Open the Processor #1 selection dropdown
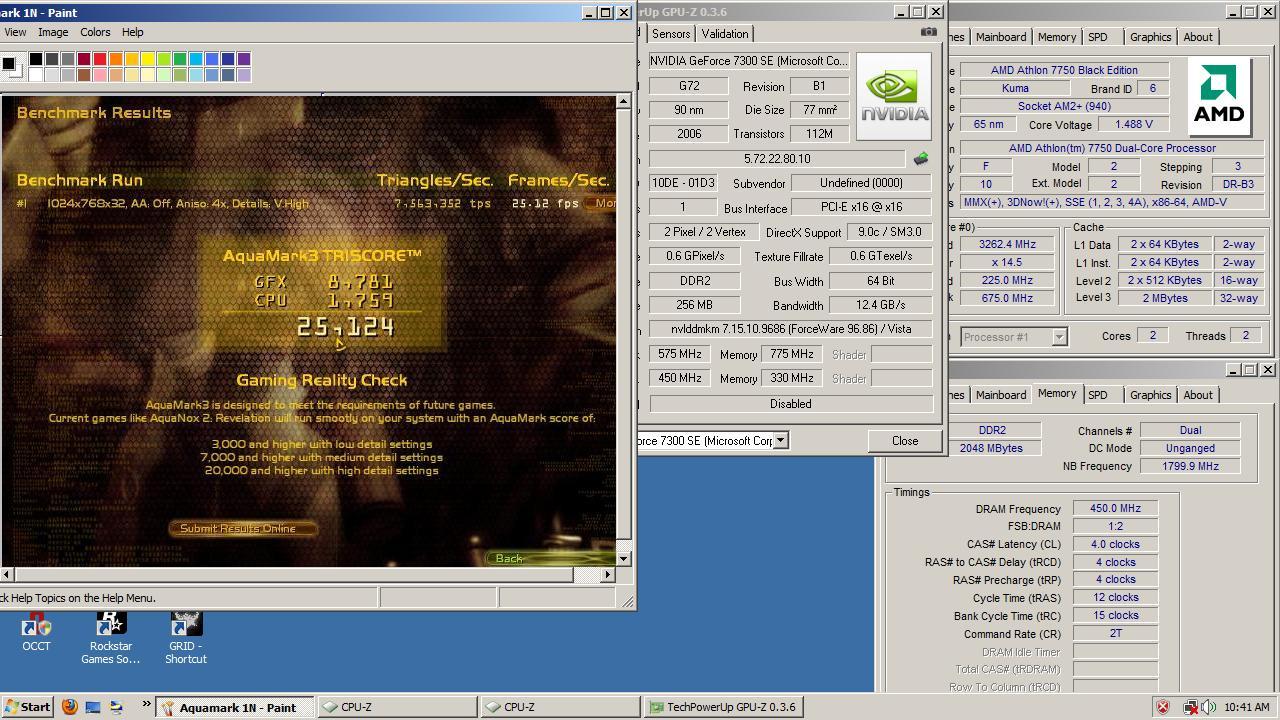Viewport: 1280px width, 720px height. tap(1059, 337)
